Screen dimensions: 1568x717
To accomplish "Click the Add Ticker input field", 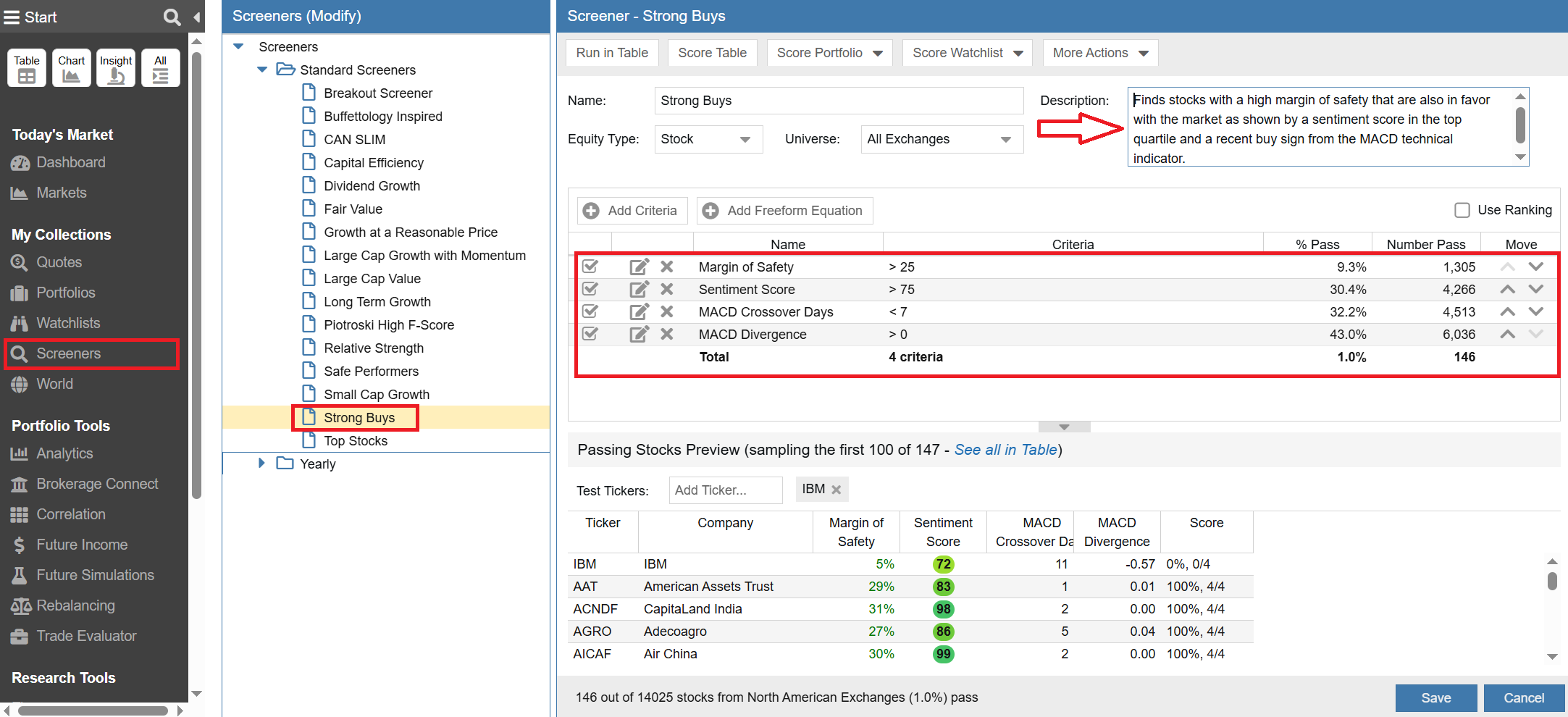I will point(725,490).
